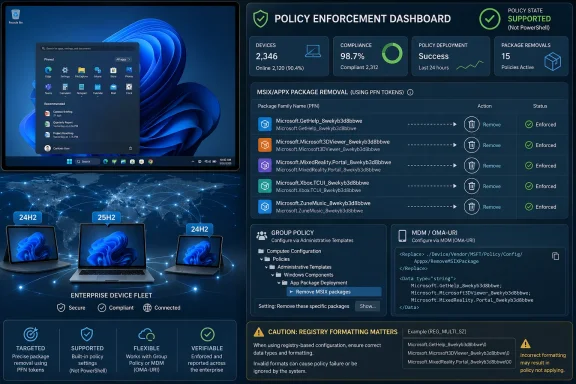
Task: Click the Windows Start button on the taskbar
Action: tap(69, 162)
